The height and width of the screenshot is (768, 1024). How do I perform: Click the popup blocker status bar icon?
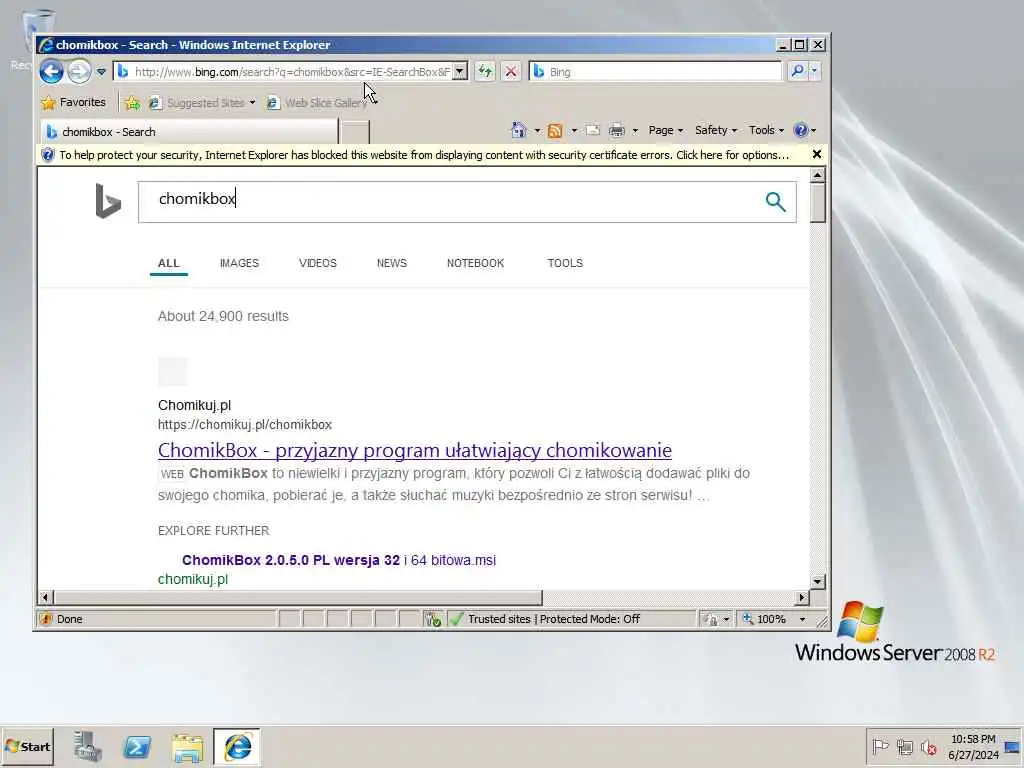432,619
